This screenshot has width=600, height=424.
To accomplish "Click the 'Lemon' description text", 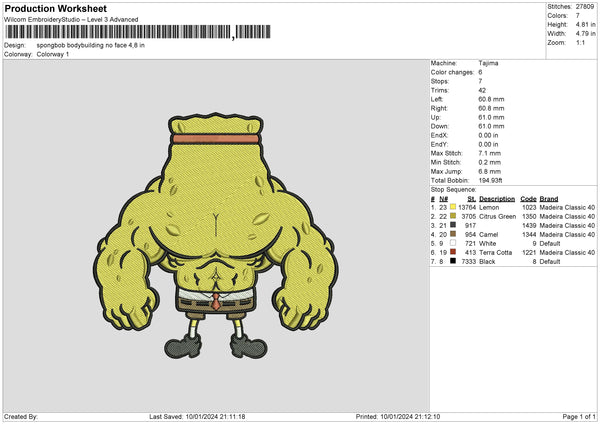I will (x=489, y=207).
